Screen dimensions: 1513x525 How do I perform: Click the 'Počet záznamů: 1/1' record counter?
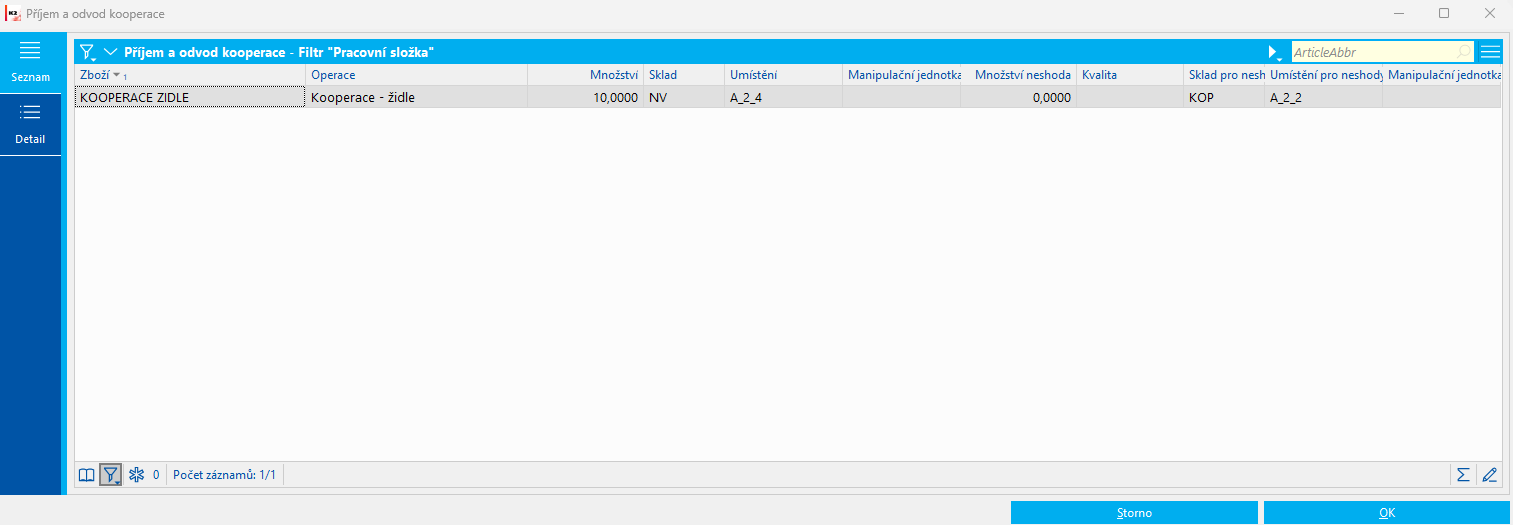[x=224, y=475]
